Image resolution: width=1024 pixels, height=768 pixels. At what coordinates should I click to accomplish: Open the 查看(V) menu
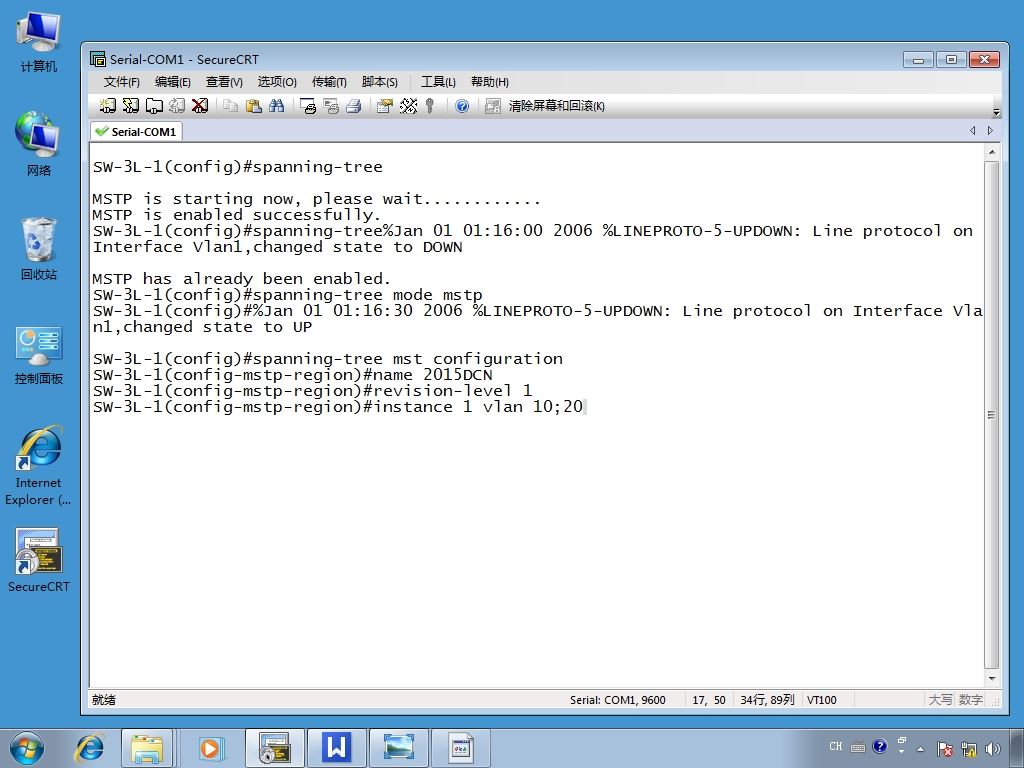click(x=224, y=82)
